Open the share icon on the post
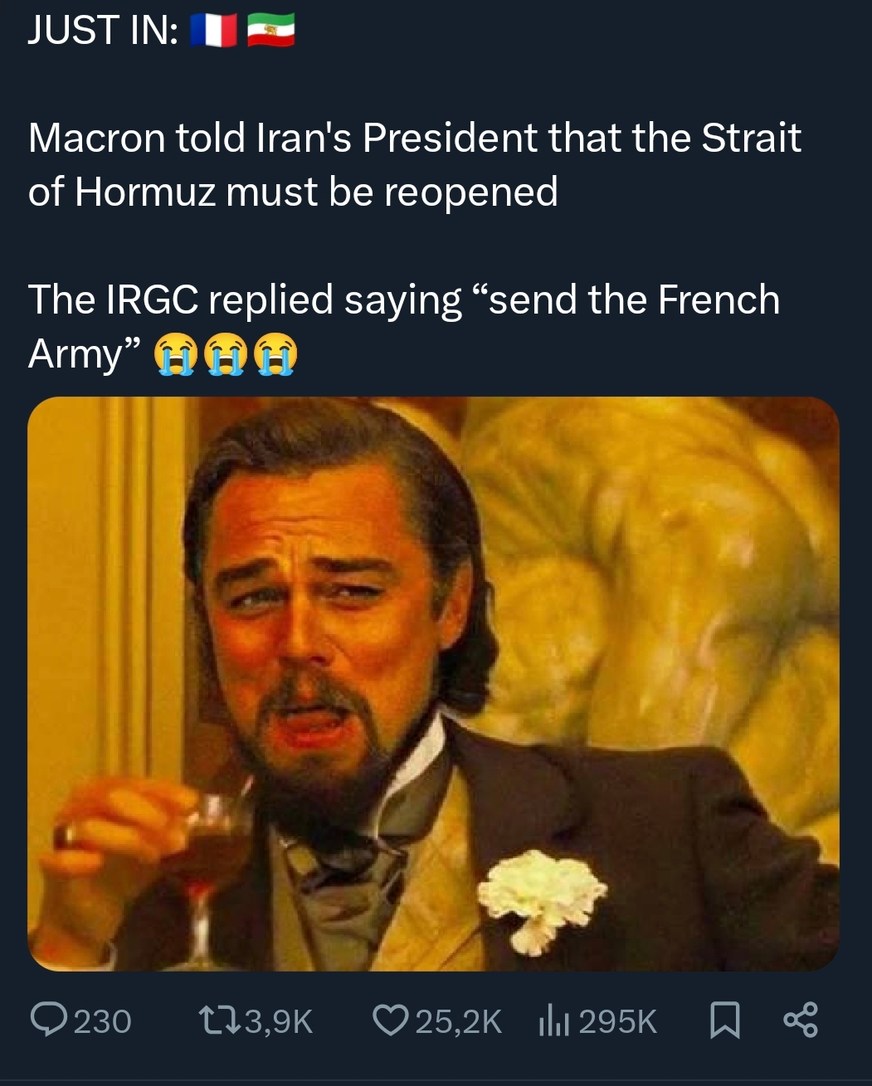The height and width of the screenshot is (1086, 872). tap(801, 1021)
